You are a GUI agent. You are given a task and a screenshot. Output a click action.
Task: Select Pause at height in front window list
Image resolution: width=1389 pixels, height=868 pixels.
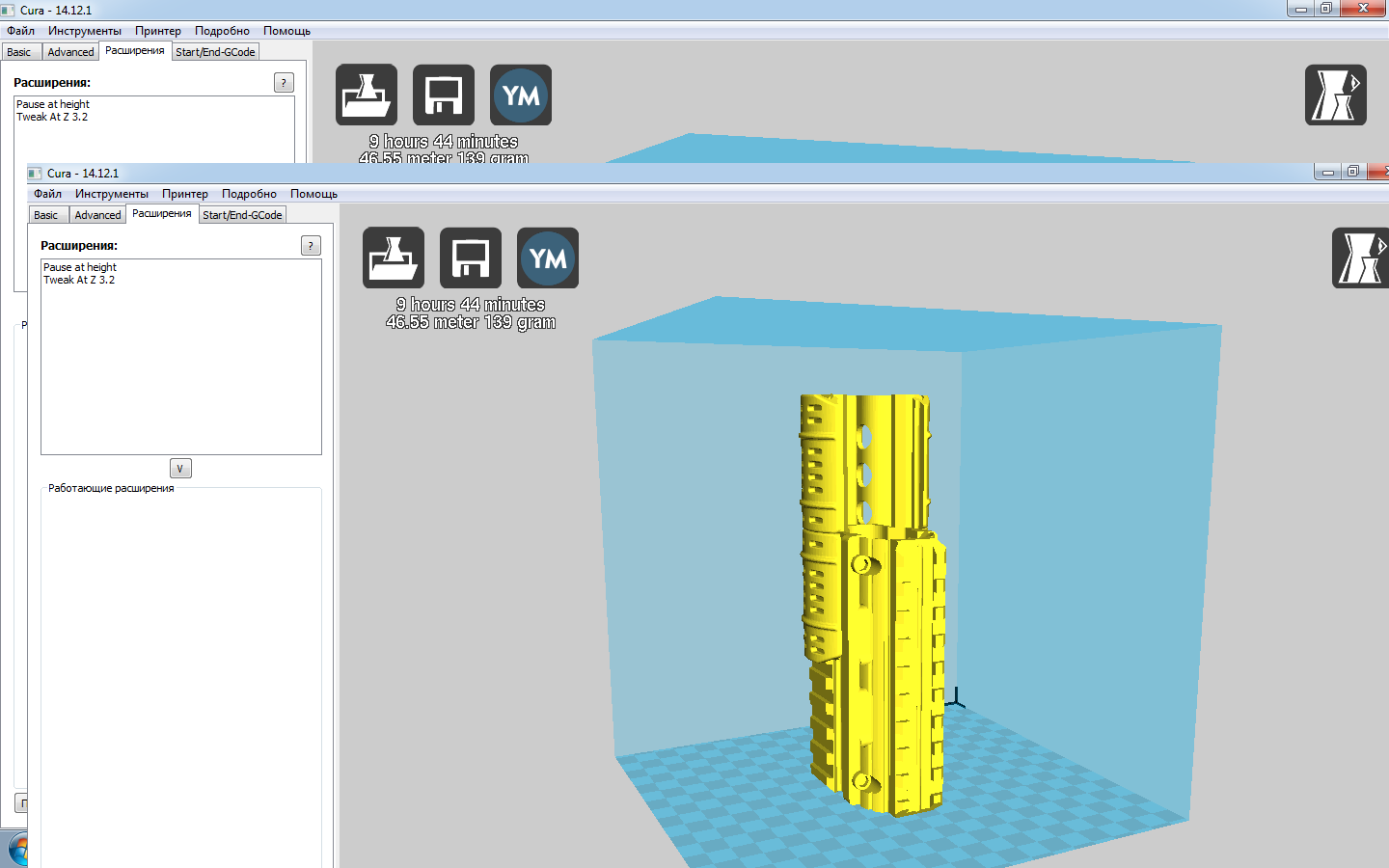(x=80, y=267)
